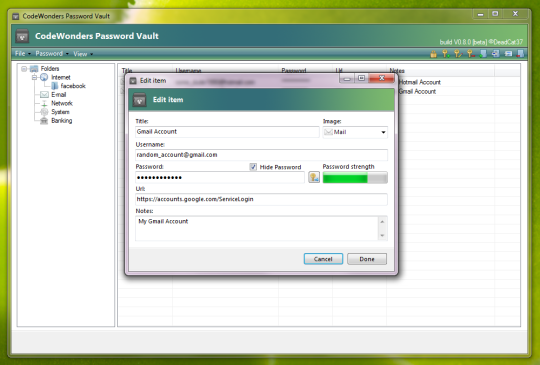The width and height of the screenshot is (540, 365).
Task: Open the View menu
Action: (x=83, y=54)
